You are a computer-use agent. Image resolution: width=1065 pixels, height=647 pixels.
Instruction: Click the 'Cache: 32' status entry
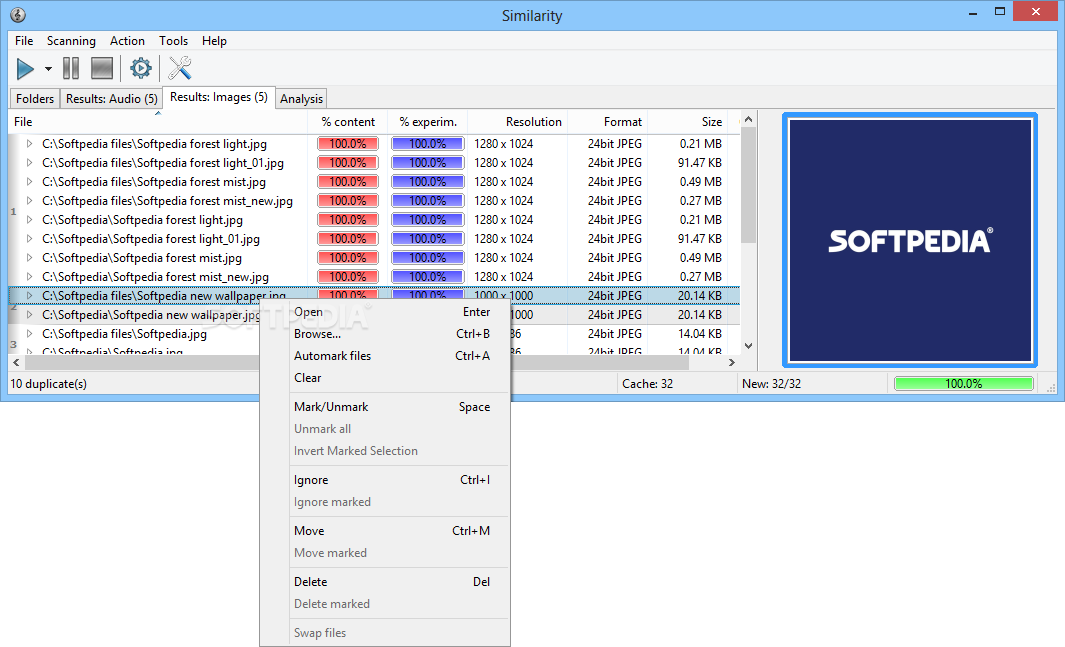coord(647,384)
